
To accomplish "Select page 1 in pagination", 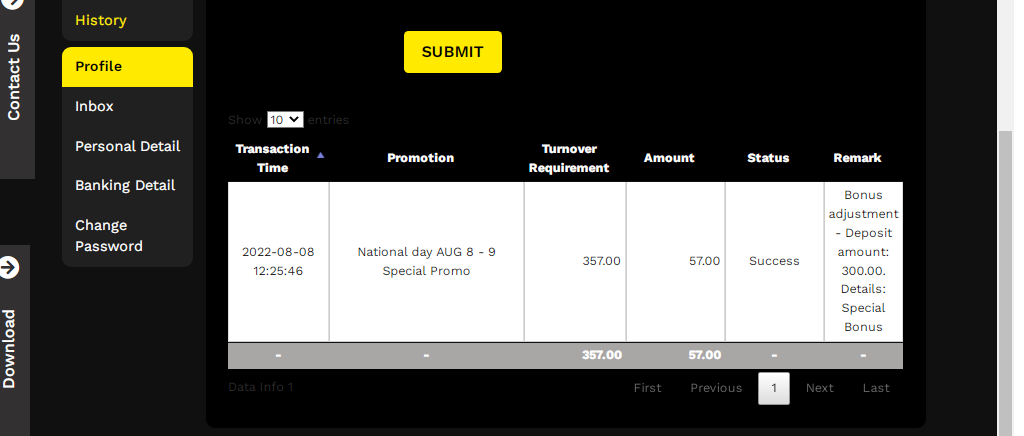I will (x=774, y=388).
